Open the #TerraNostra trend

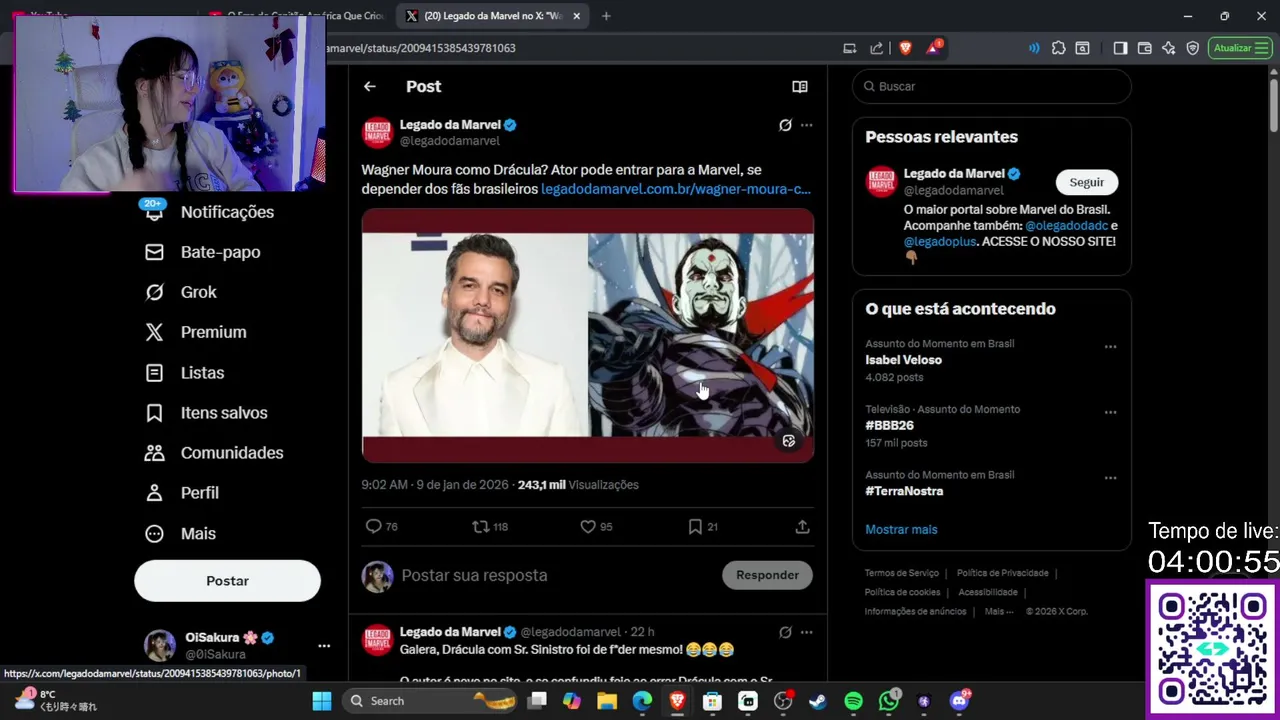[904, 491]
